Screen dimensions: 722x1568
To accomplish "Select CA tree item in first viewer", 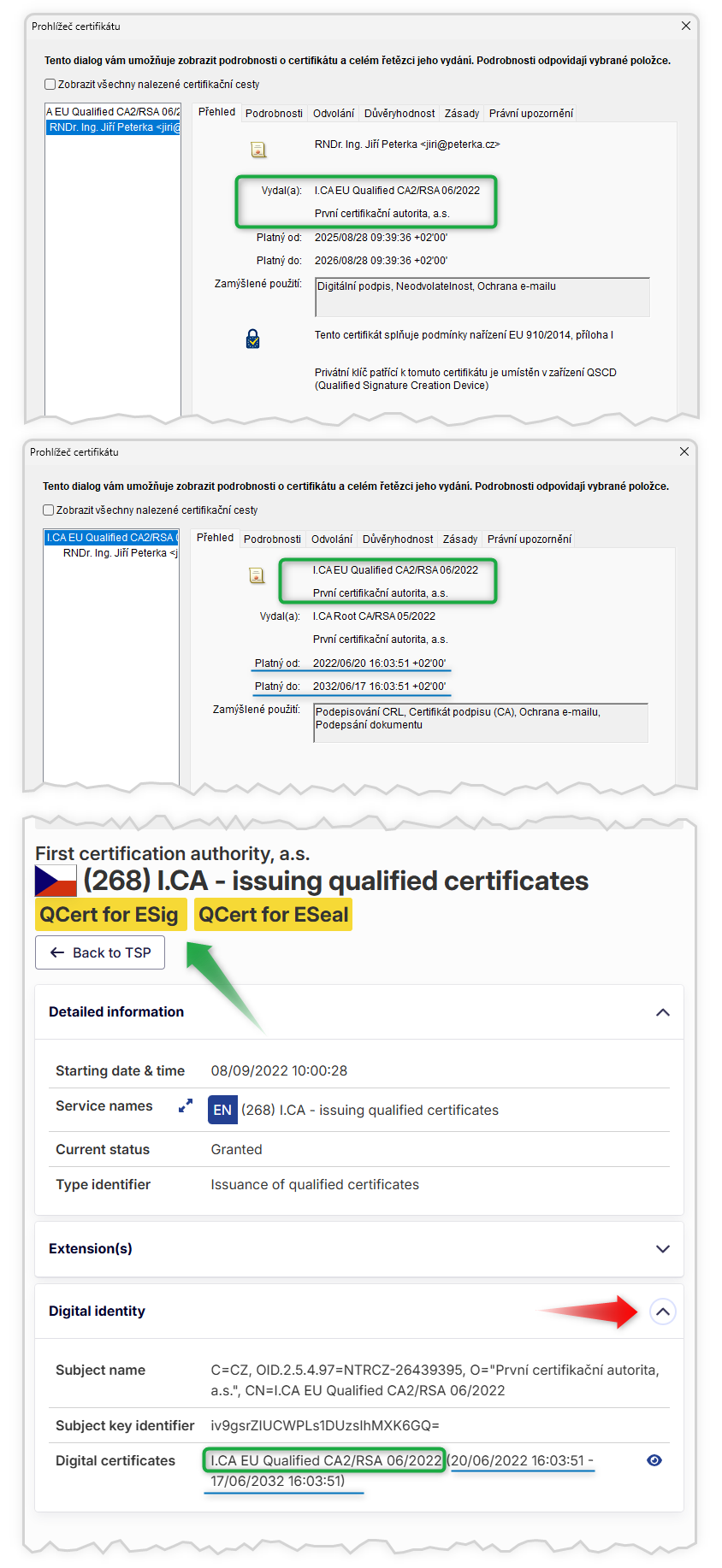I will (x=113, y=112).
